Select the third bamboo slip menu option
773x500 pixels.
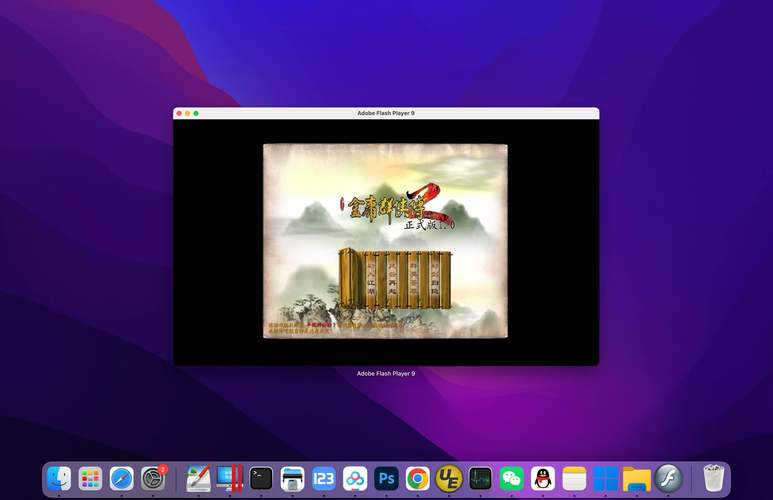414,280
